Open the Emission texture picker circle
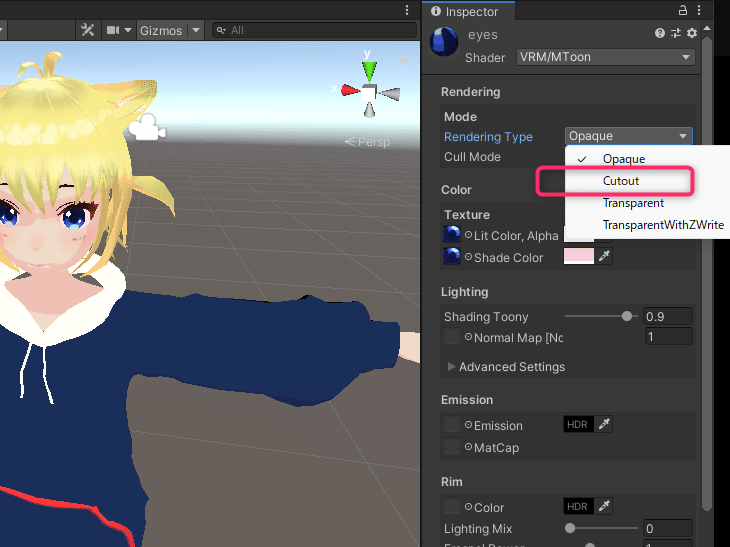The height and width of the screenshot is (547, 730). pos(468,425)
